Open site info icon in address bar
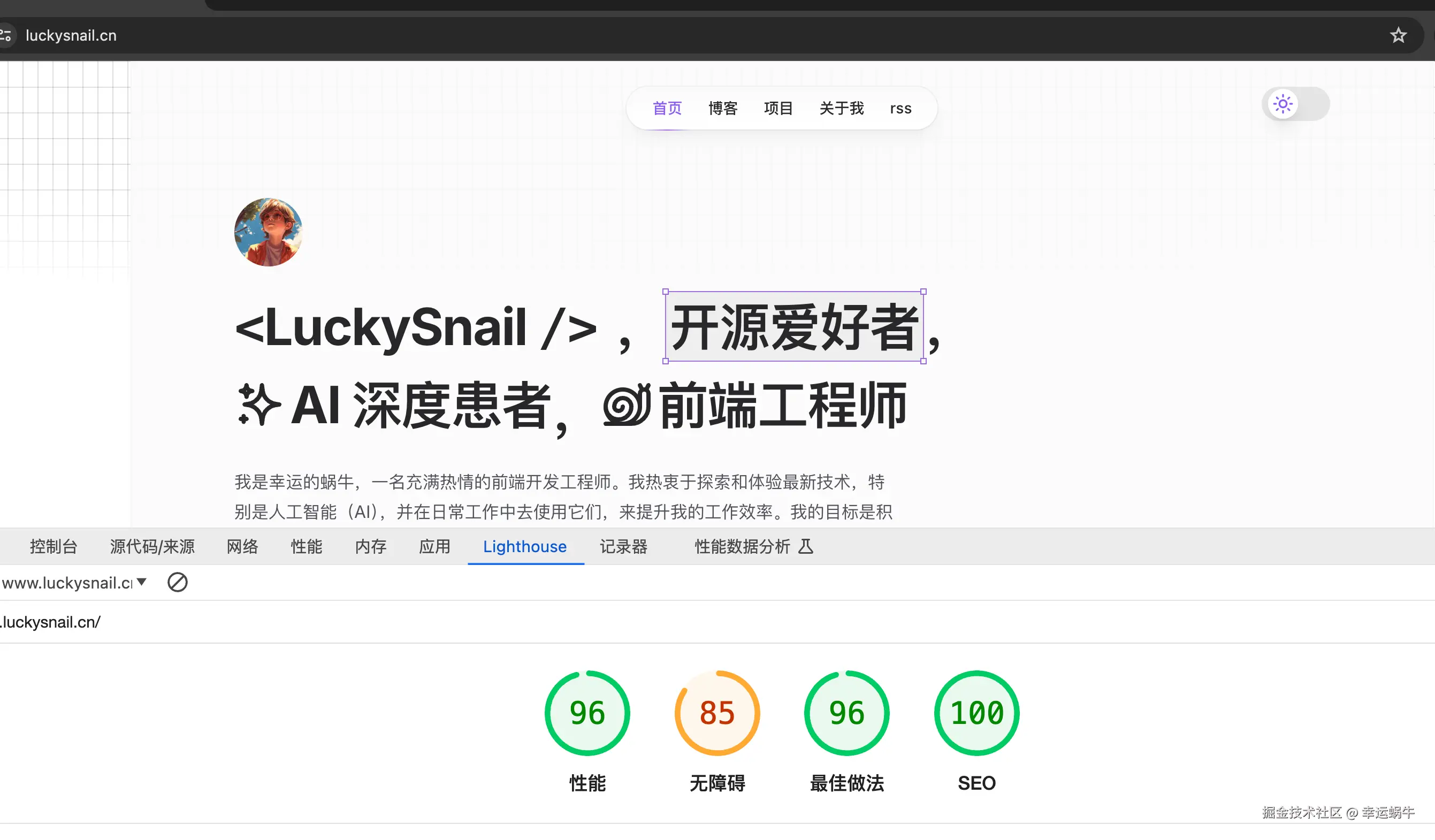 [x=6, y=35]
